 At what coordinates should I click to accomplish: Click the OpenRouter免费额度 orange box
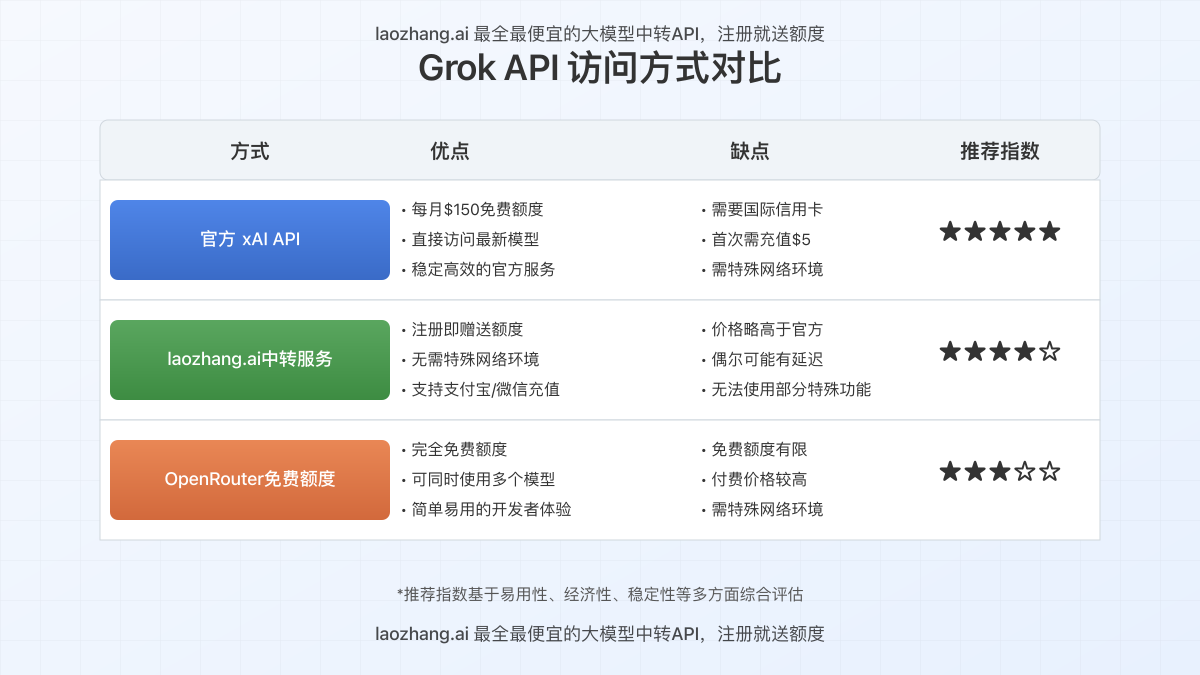[x=250, y=480]
